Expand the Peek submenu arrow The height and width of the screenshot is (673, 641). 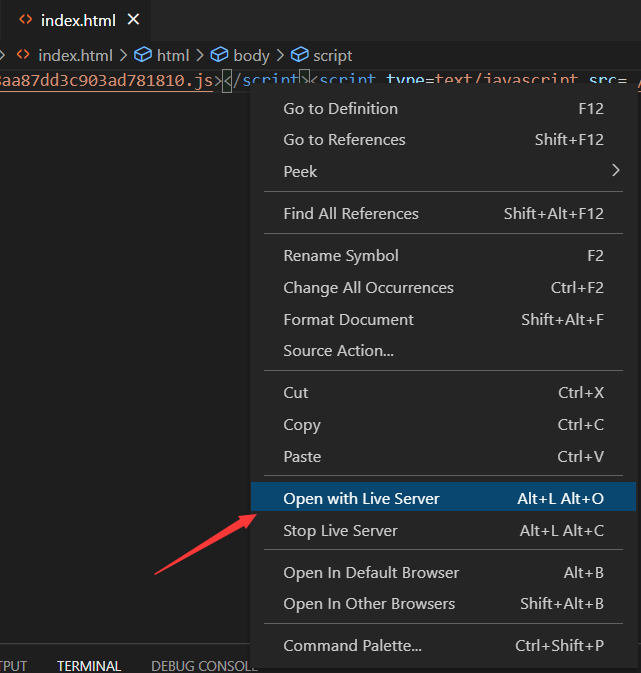616,171
